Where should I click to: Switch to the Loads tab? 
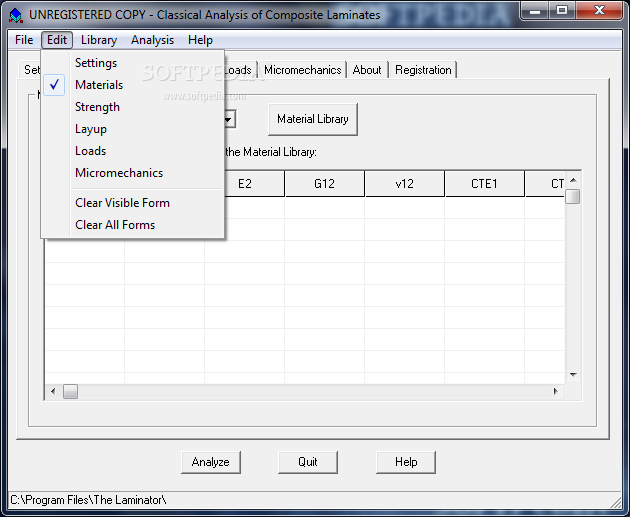click(240, 70)
